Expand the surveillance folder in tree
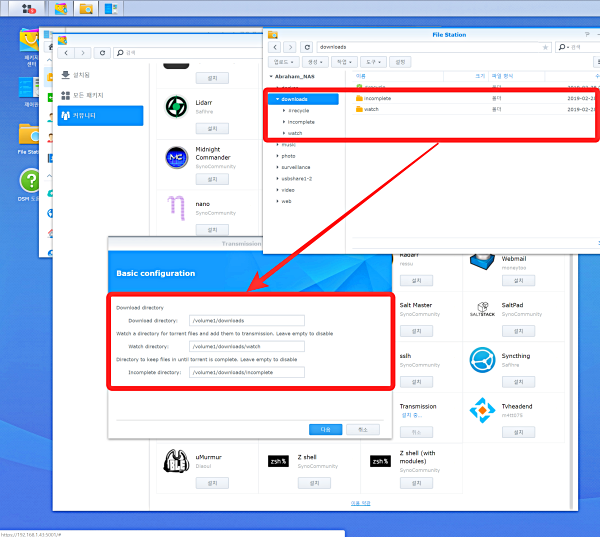The width and height of the screenshot is (600, 537). point(277,167)
